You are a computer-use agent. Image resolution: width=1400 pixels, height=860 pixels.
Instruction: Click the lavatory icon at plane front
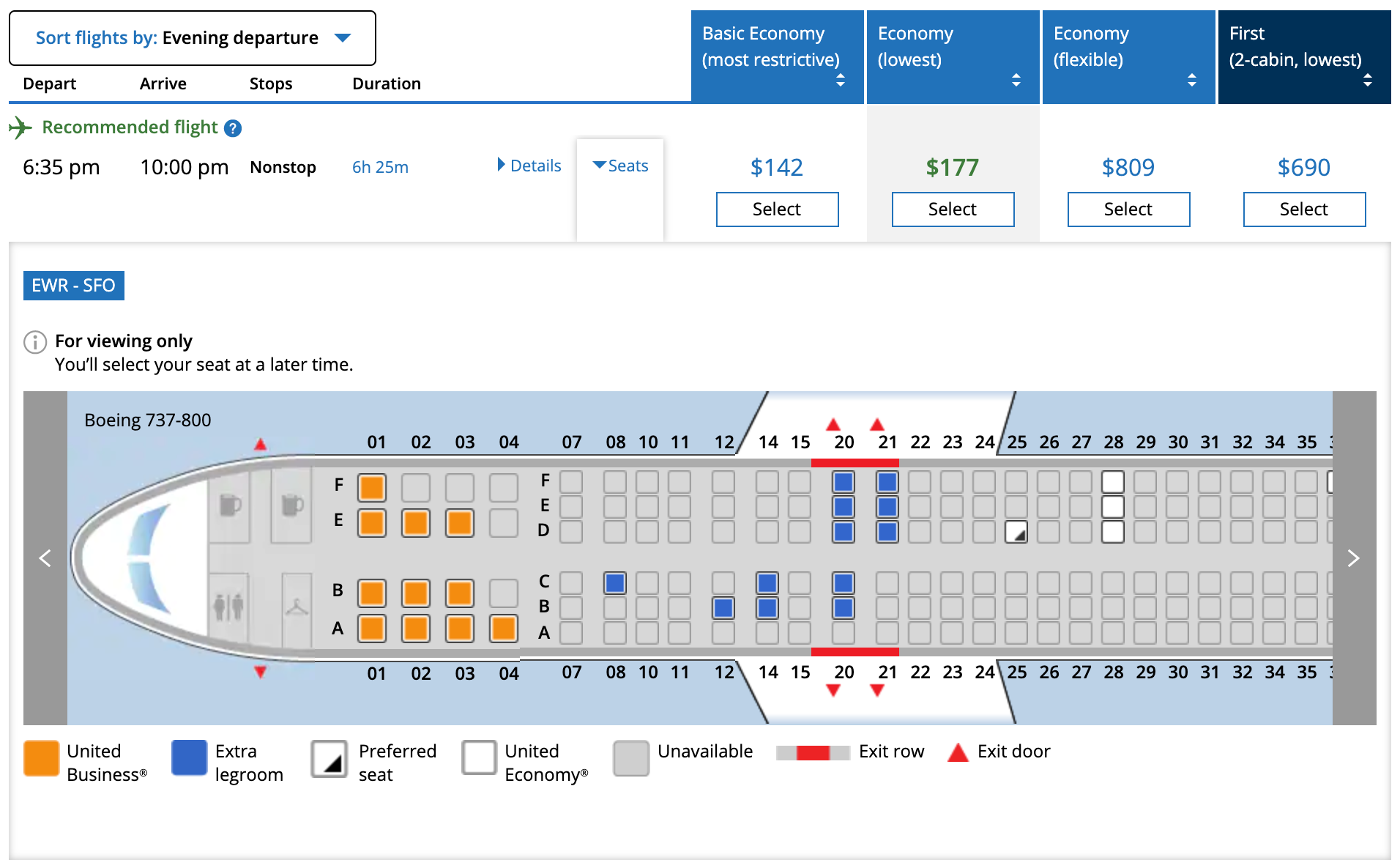click(x=228, y=607)
